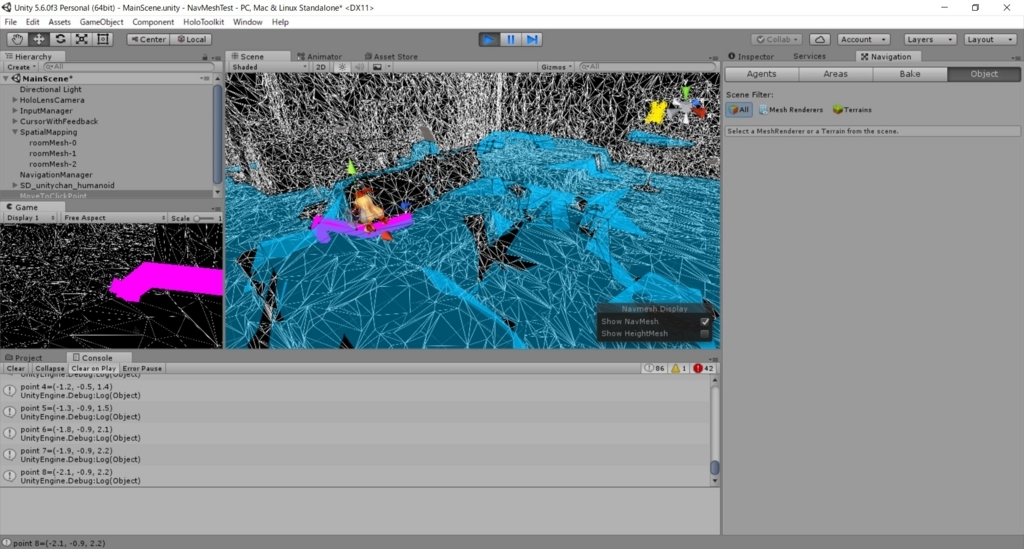Select roomMesh-1 in the Hierarchy
Screen dimensions: 1024x549
(53, 153)
